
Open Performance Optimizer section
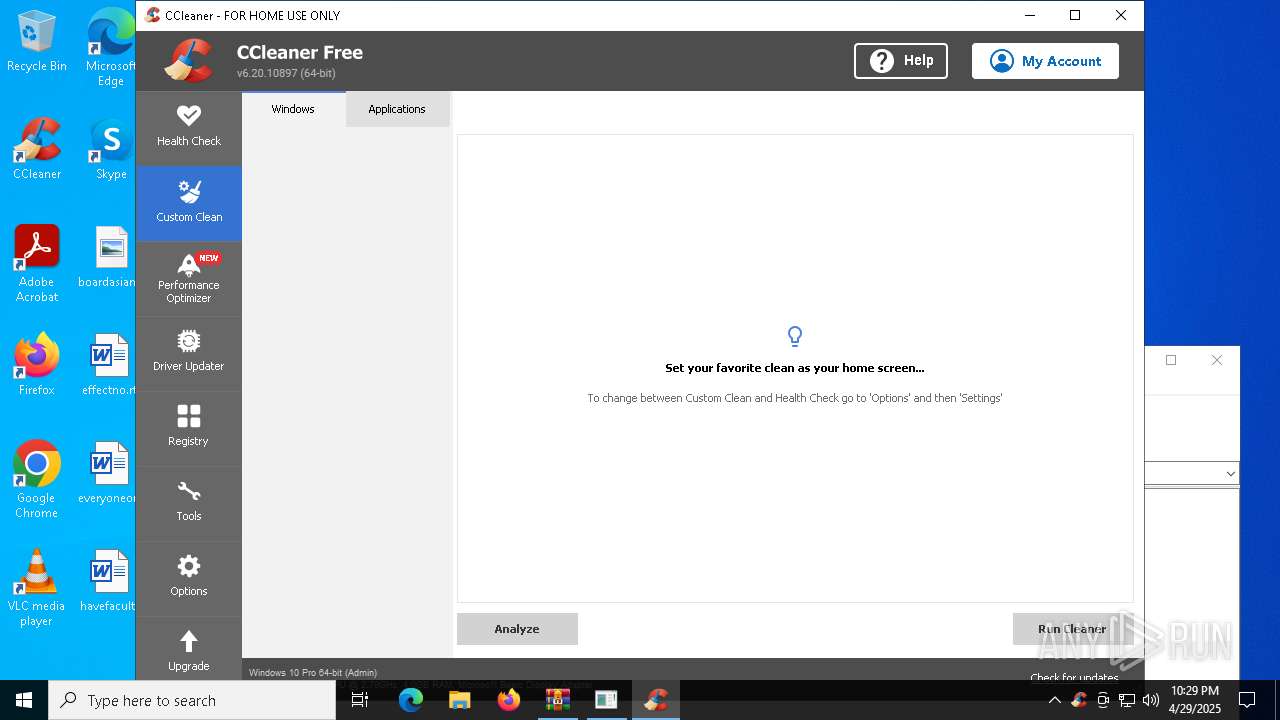(x=189, y=278)
